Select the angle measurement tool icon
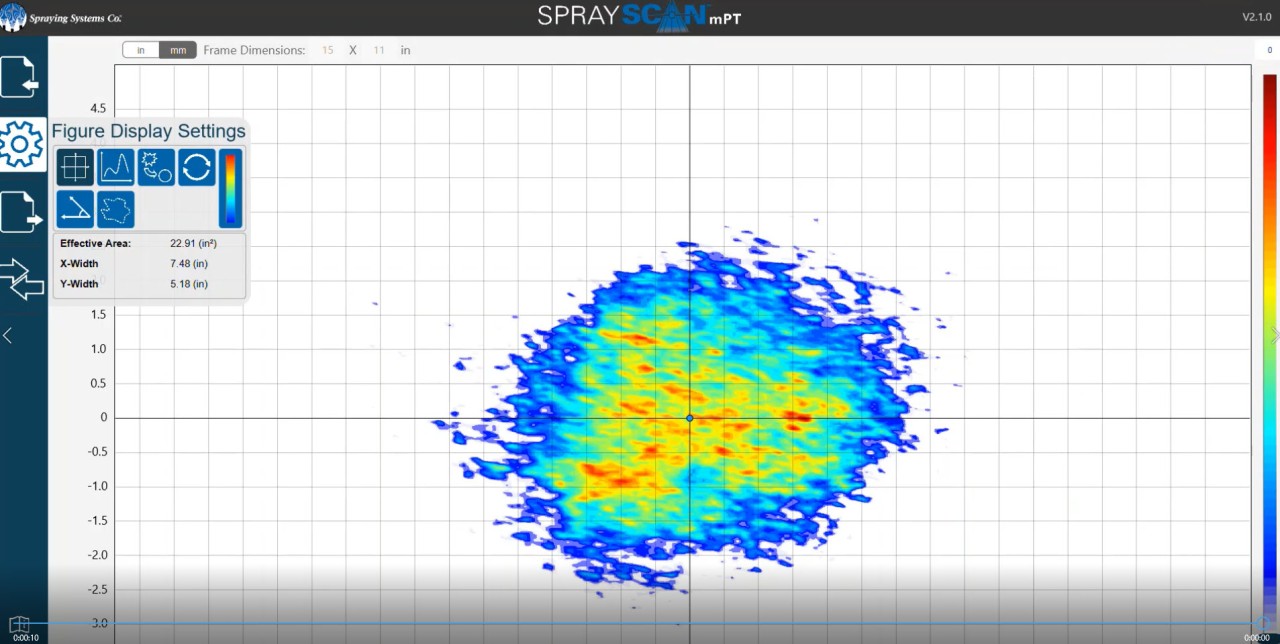This screenshot has height=644, width=1280. click(75, 208)
